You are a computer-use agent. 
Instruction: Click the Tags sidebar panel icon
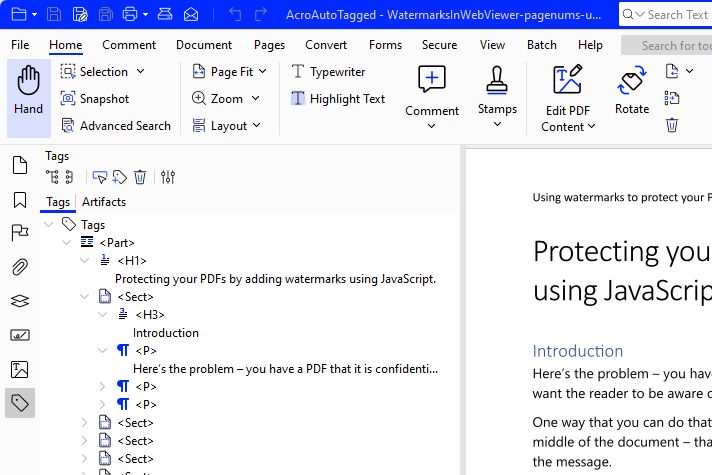click(20, 403)
